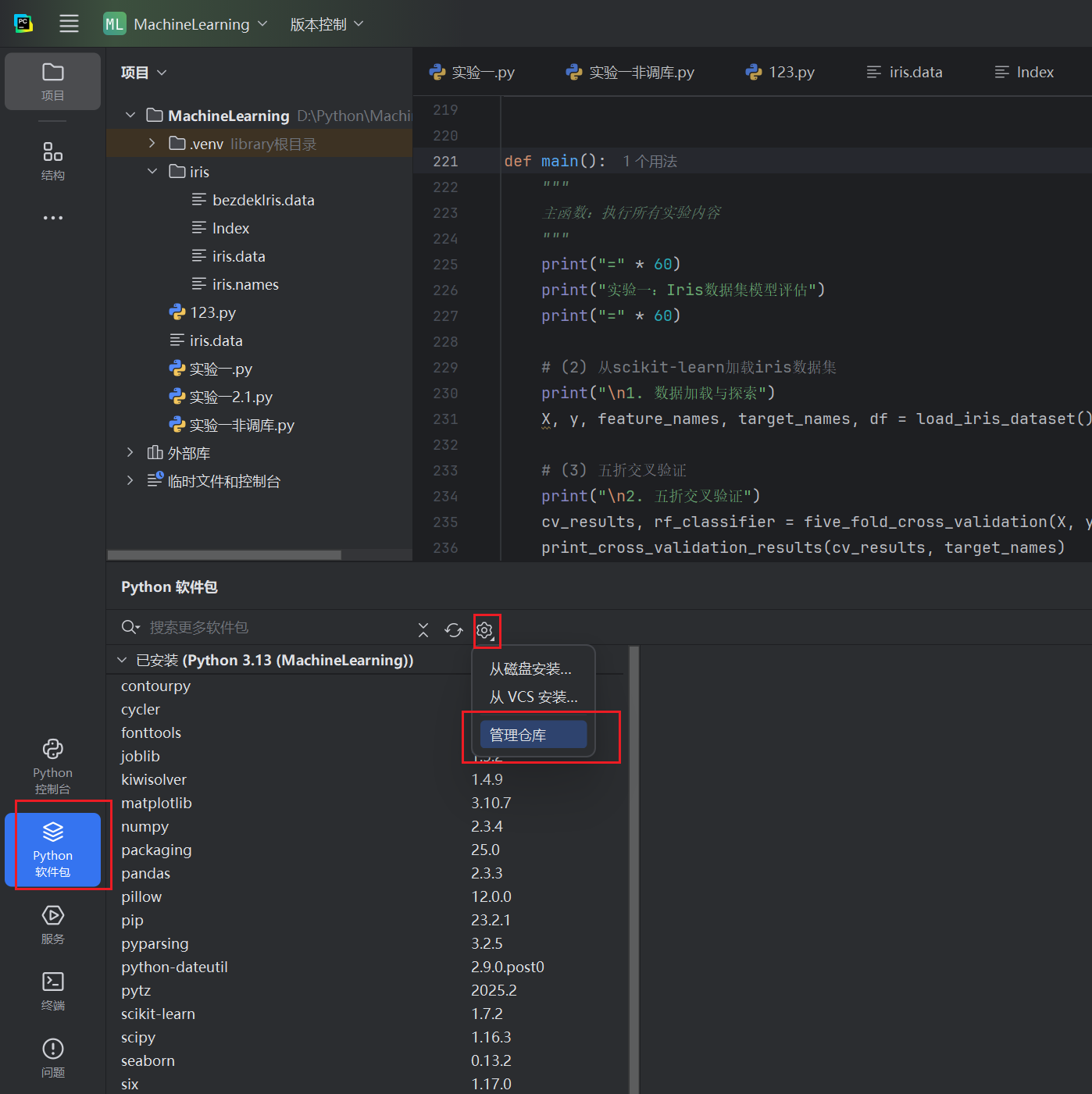This screenshot has height=1094, width=1092.
Task: Select iris.names in the project tree
Action: click(235, 284)
